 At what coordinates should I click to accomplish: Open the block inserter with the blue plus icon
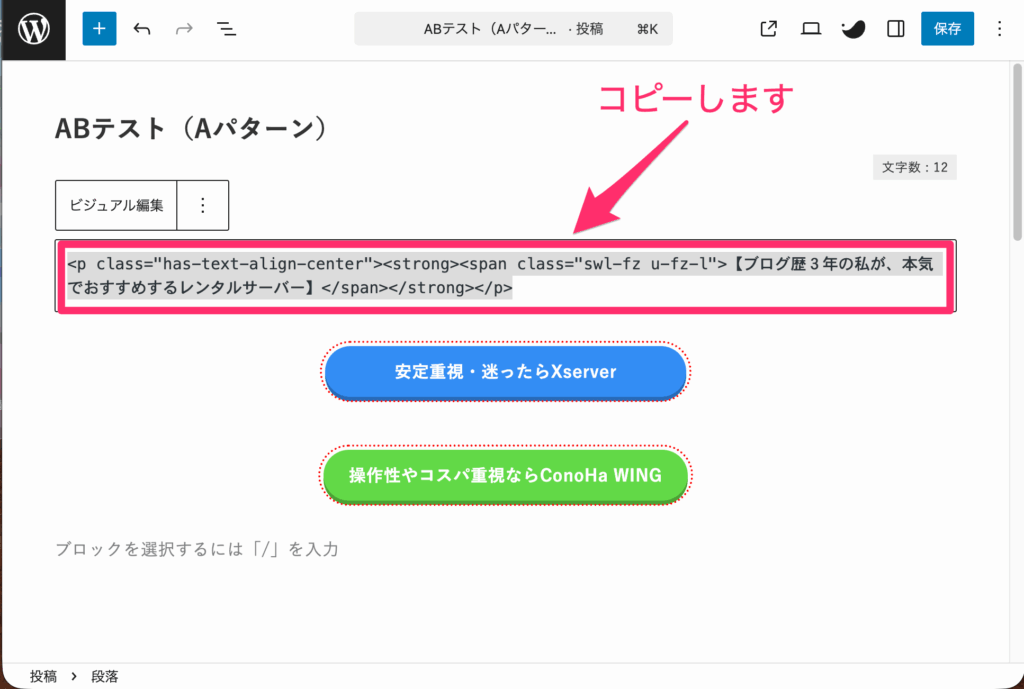click(x=98, y=28)
